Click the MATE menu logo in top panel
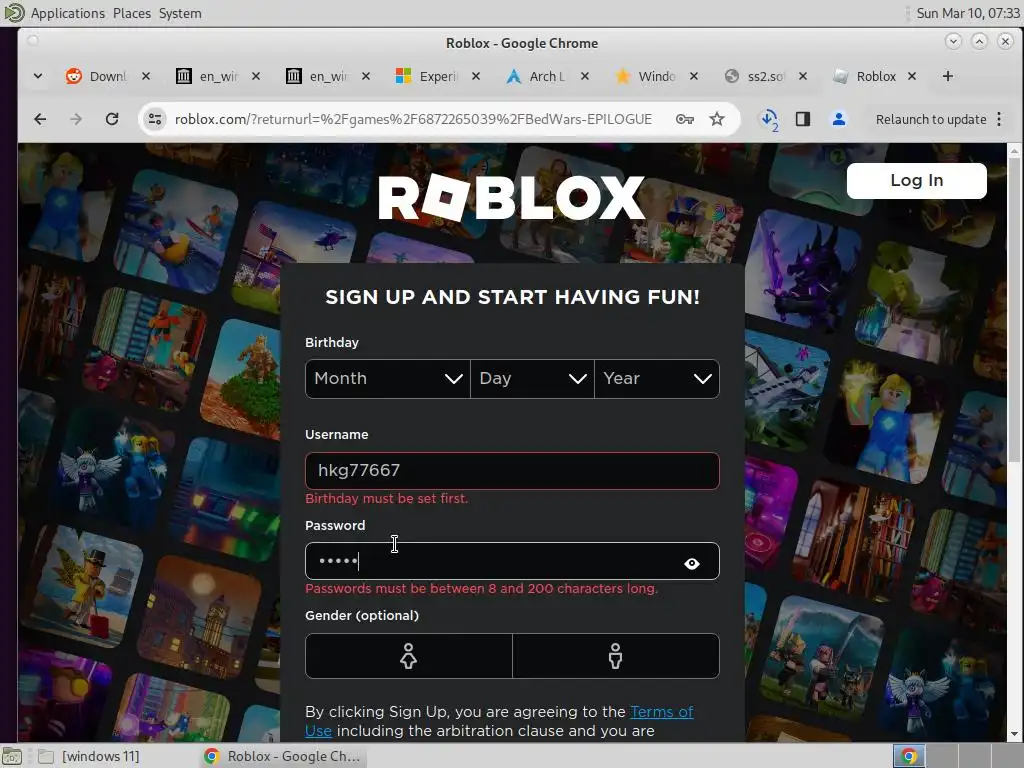The image size is (1024, 768). coord(13,12)
